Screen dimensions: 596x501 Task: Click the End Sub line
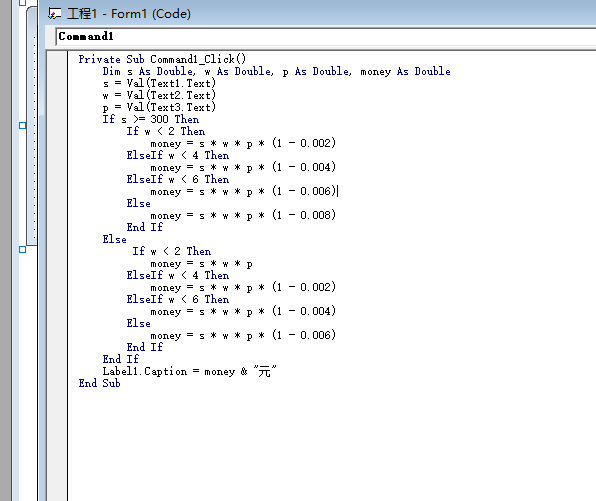100,383
